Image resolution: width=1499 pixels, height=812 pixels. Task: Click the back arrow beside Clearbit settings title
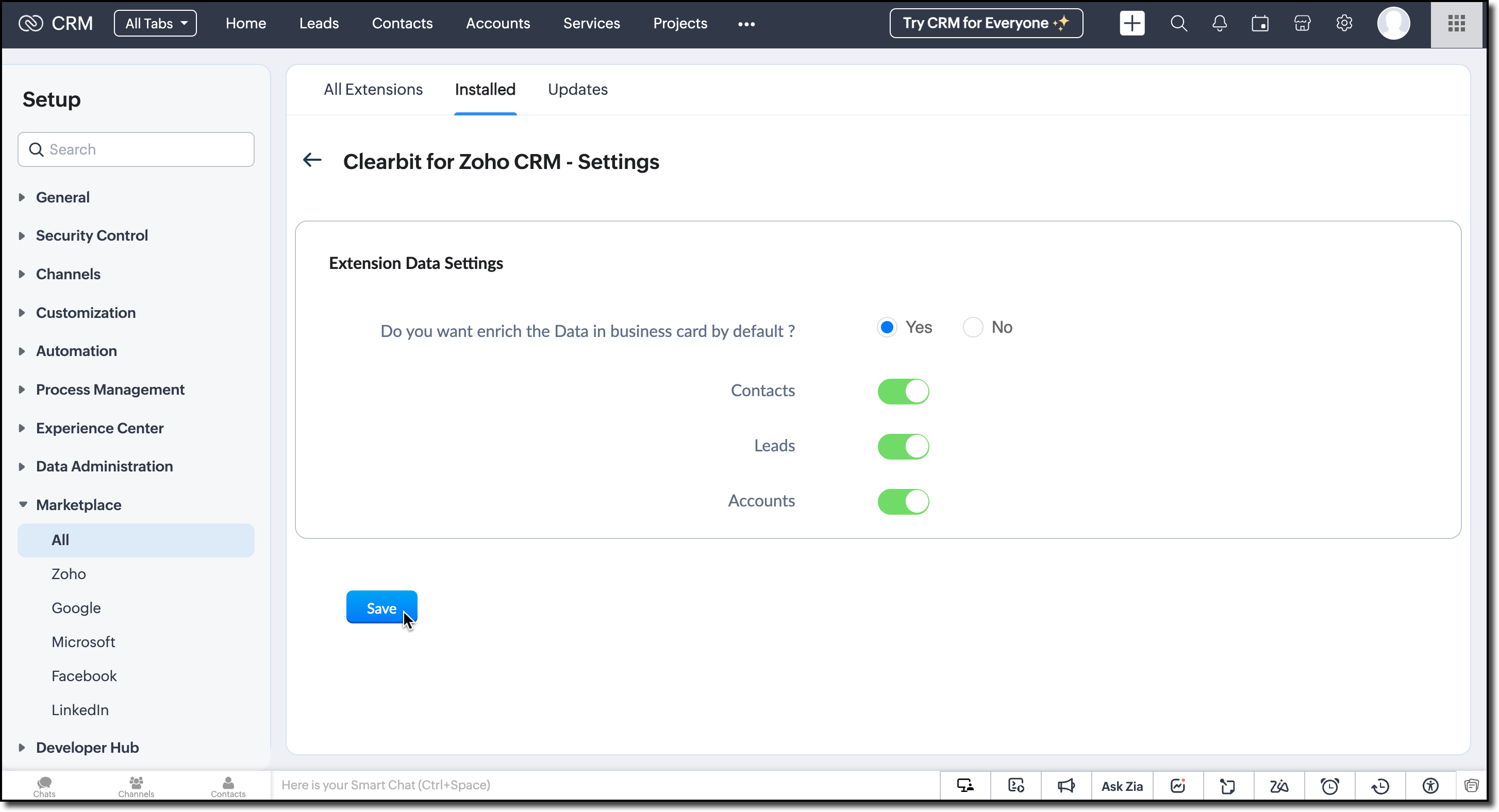[x=312, y=160]
